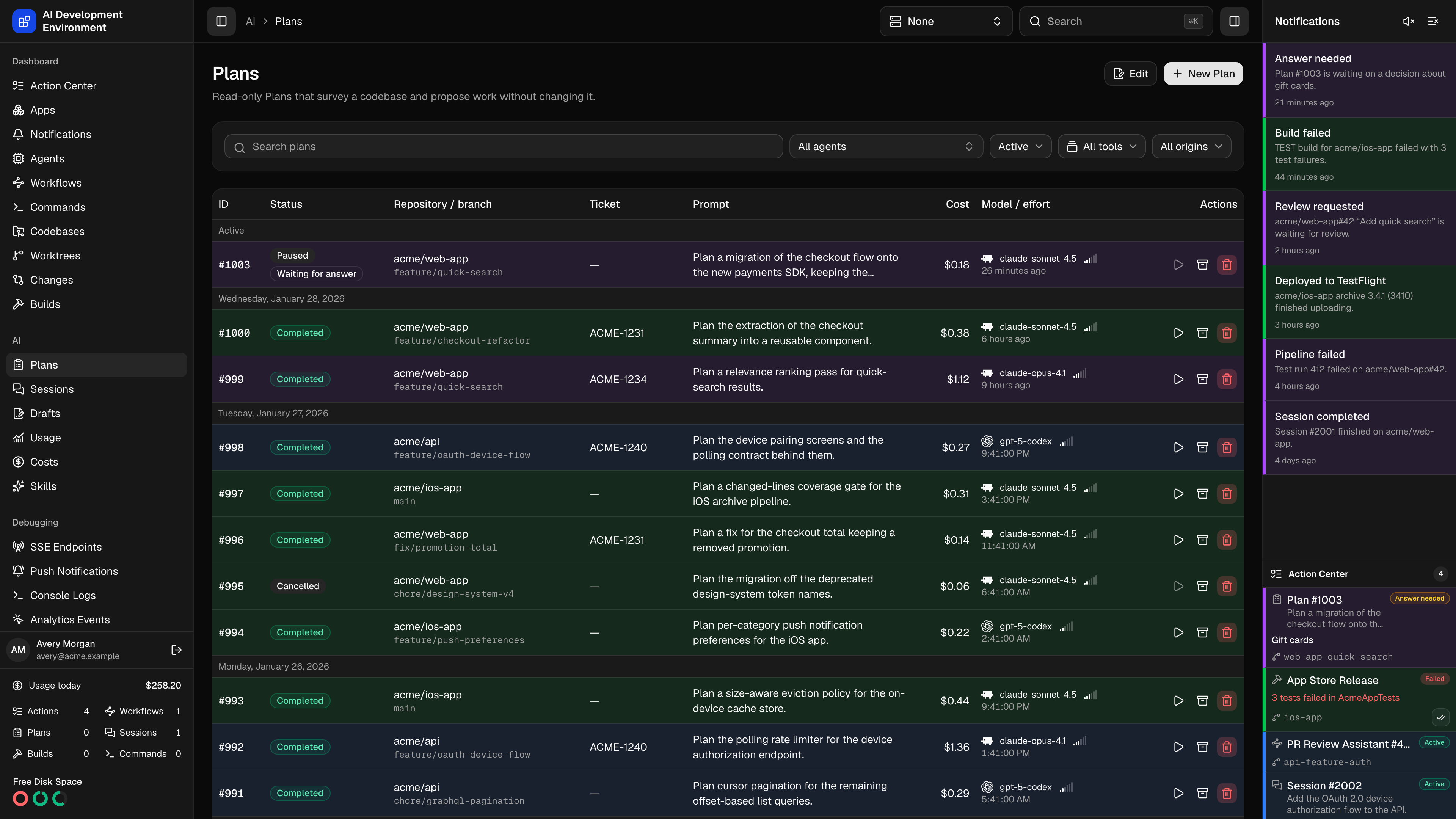Open Worktrees from the sidebar

pyautogui.click(x=97, y=256)
